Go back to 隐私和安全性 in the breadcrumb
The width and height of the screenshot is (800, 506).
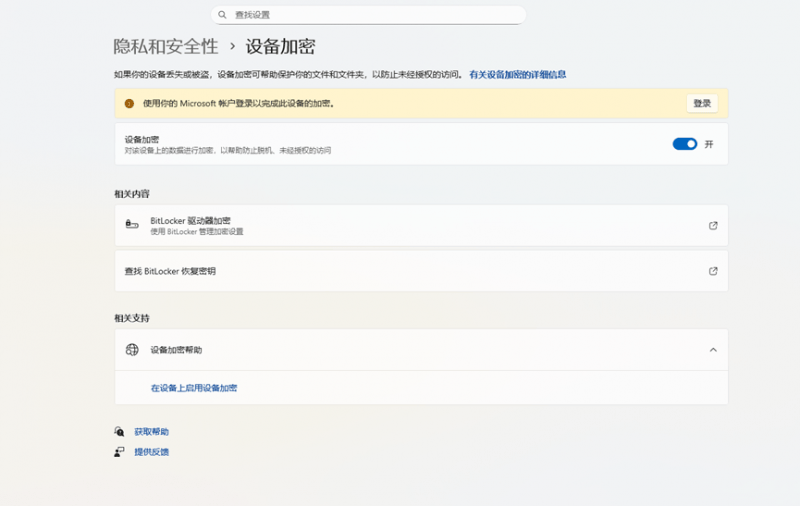click(165, 46)
